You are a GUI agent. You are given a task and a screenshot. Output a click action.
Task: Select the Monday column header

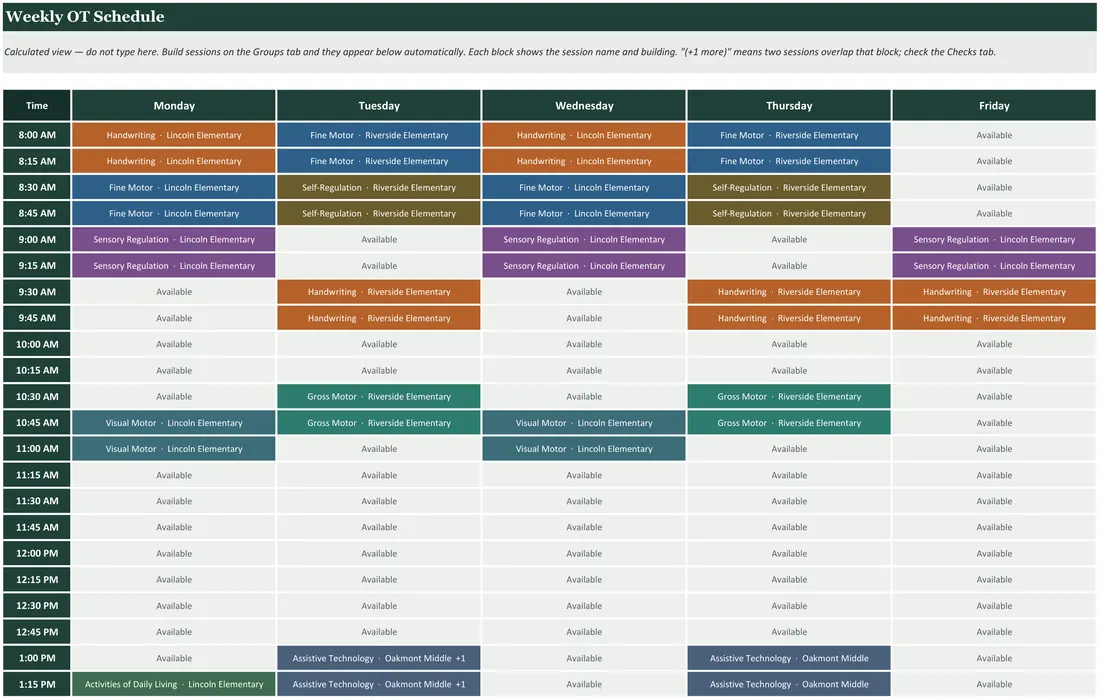coord(174,105)
